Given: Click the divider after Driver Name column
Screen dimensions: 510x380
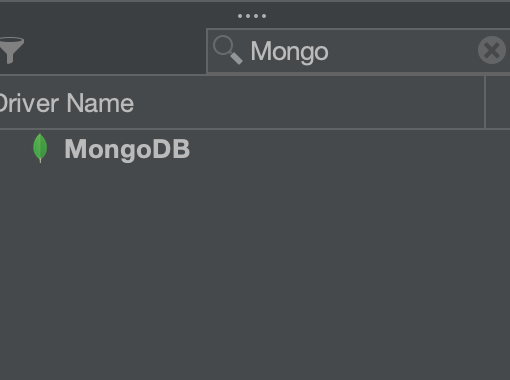Looking at the screenshot, I should pyautogui.click(x=485, y=102).
